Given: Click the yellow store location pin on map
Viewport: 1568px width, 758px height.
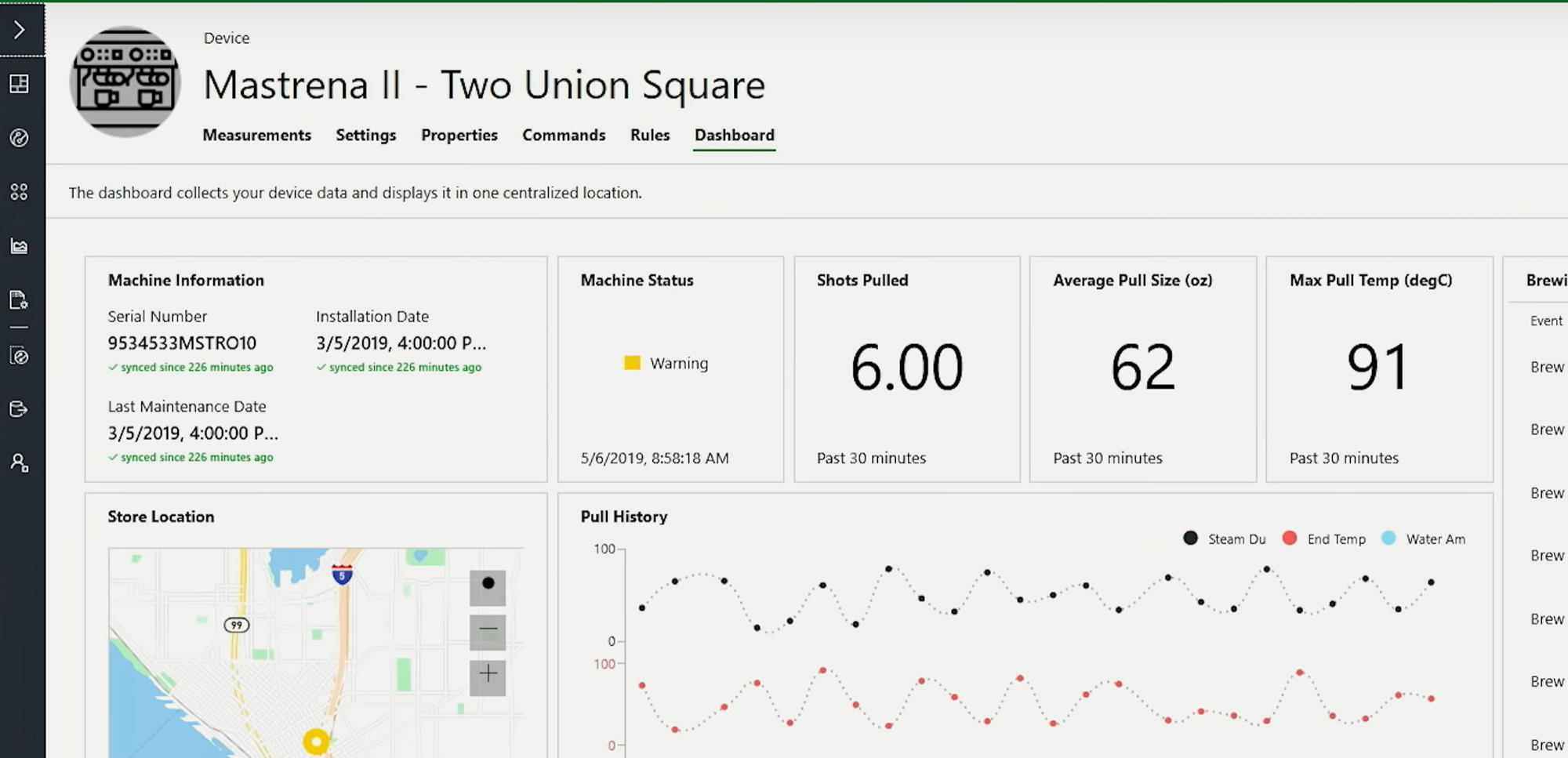Looking at the screenshot, I should tap(316, 741).
